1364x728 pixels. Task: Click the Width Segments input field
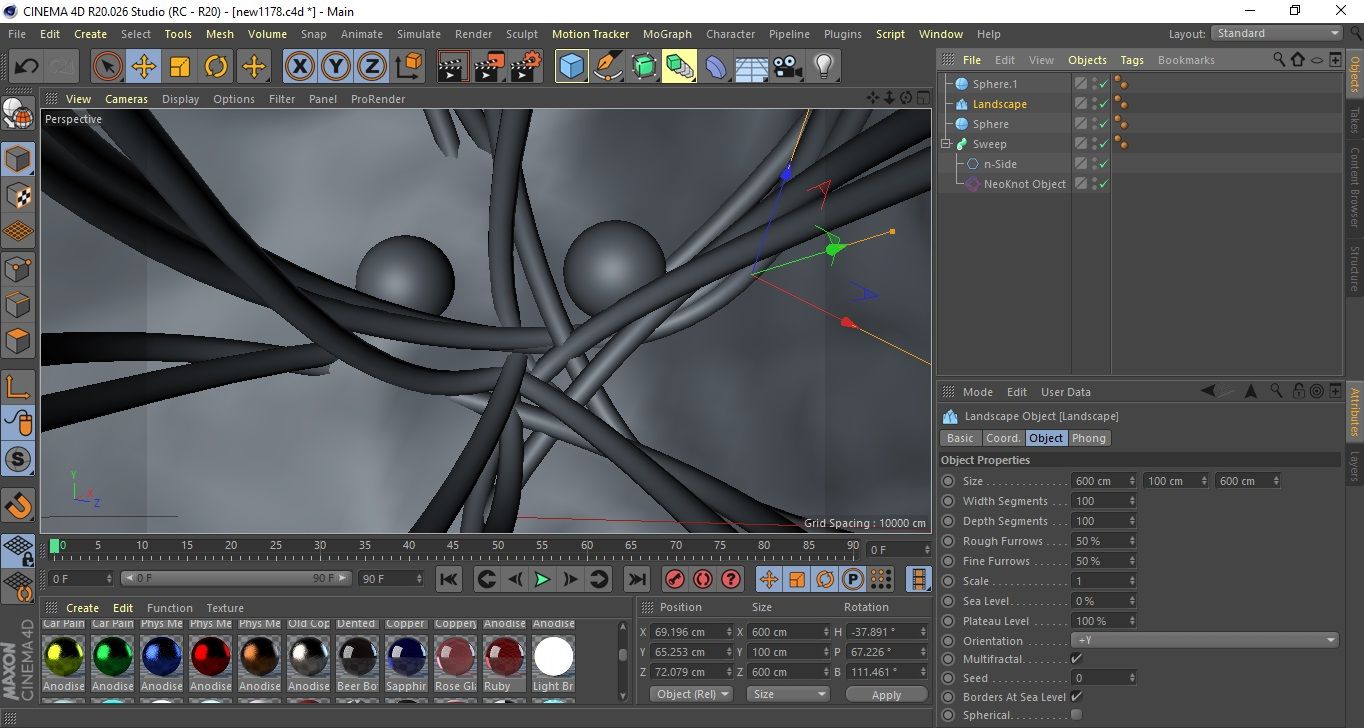1105,501
